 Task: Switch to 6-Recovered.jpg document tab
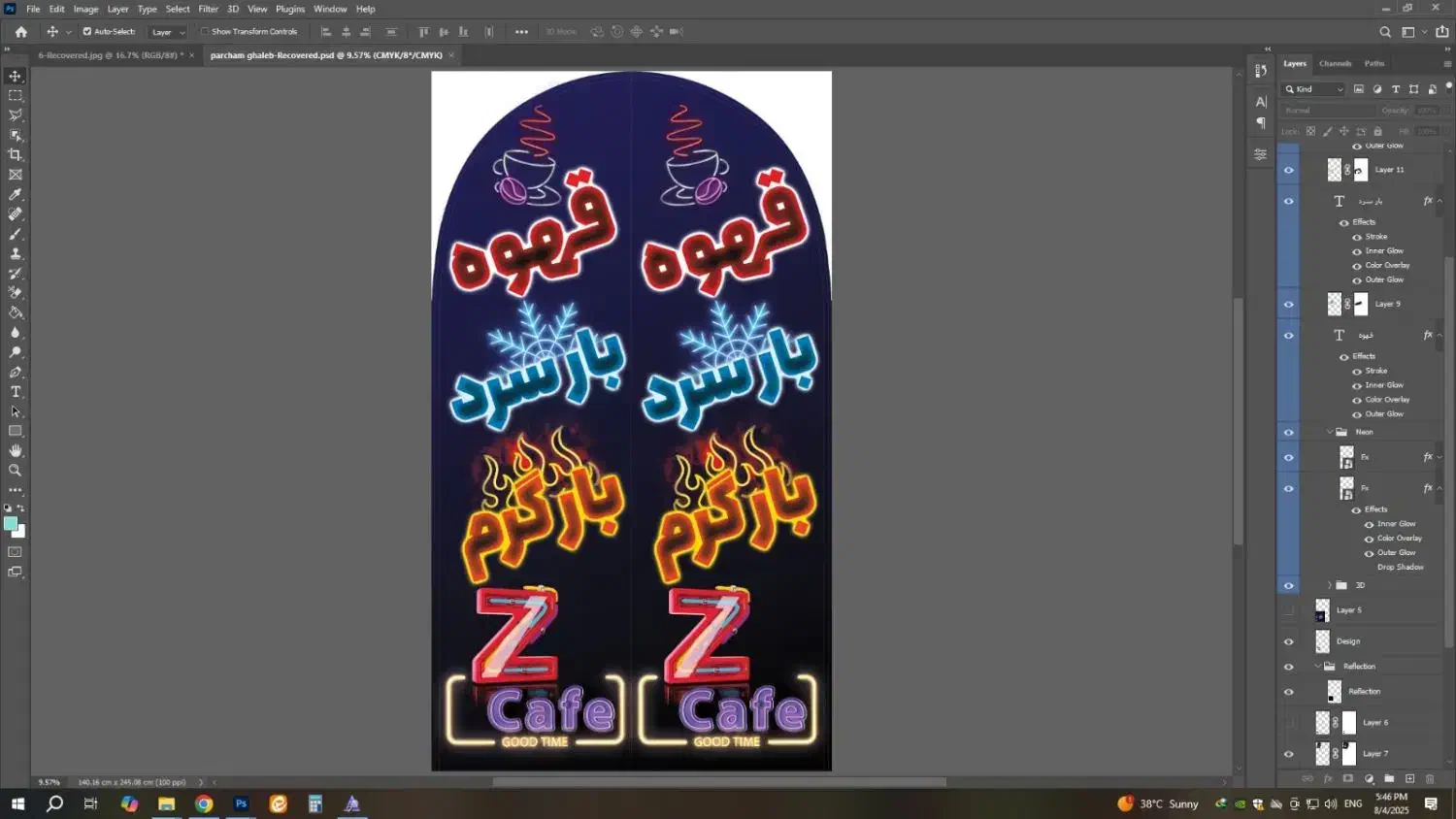(111, 55)
